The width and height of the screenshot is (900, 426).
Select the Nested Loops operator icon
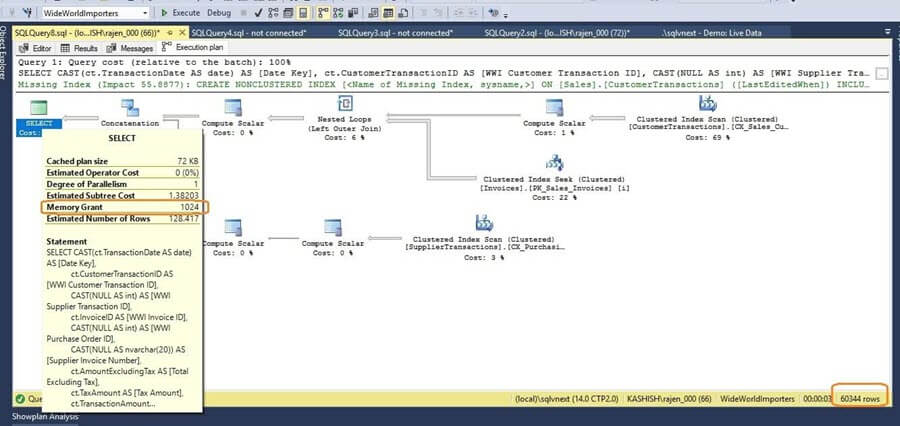point(344,103)
